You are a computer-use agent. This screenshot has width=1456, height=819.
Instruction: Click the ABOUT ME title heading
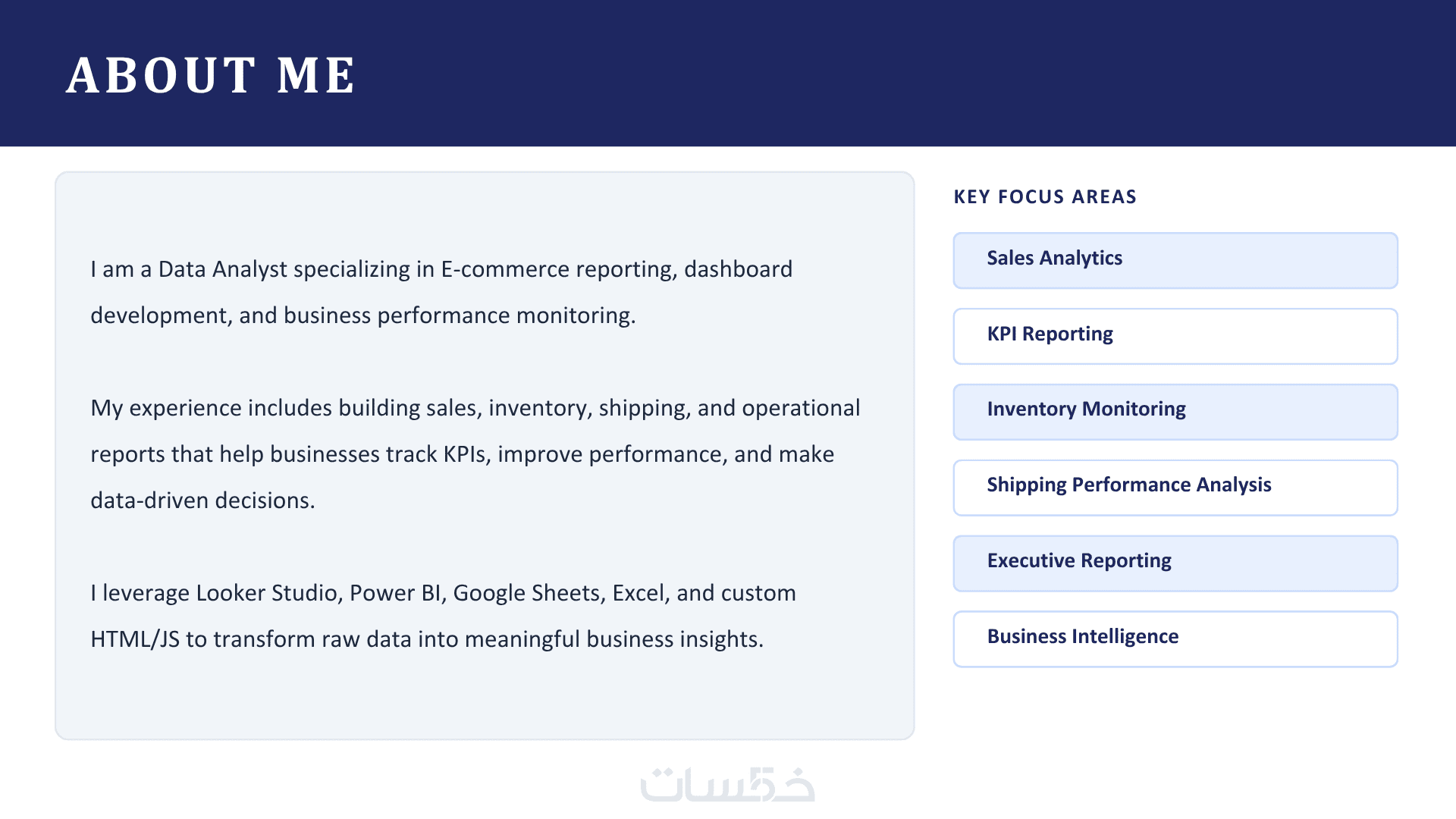[x=210, y=75]
